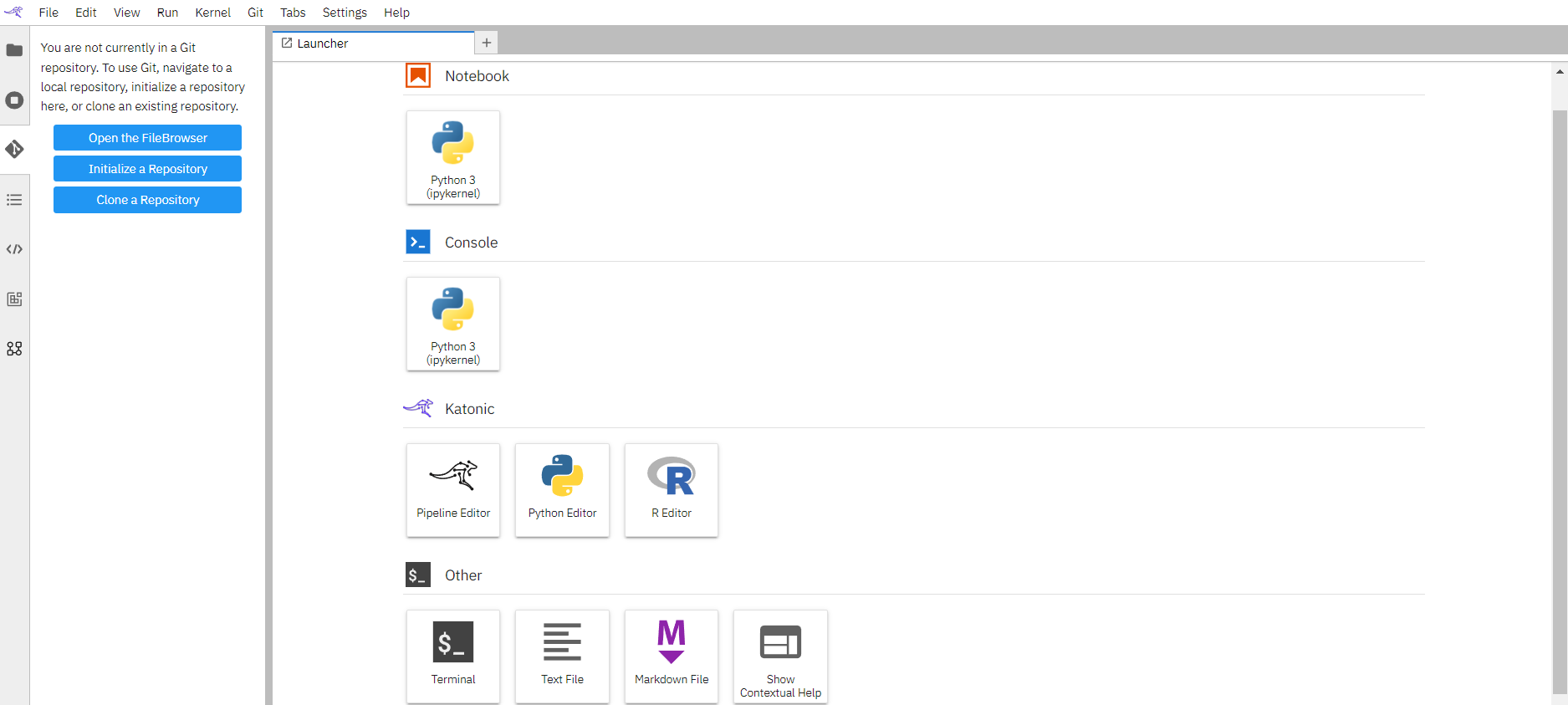Show Contextual Help card
The image size is (1568, 705).
pyautogui.click(x=780, y=656)
